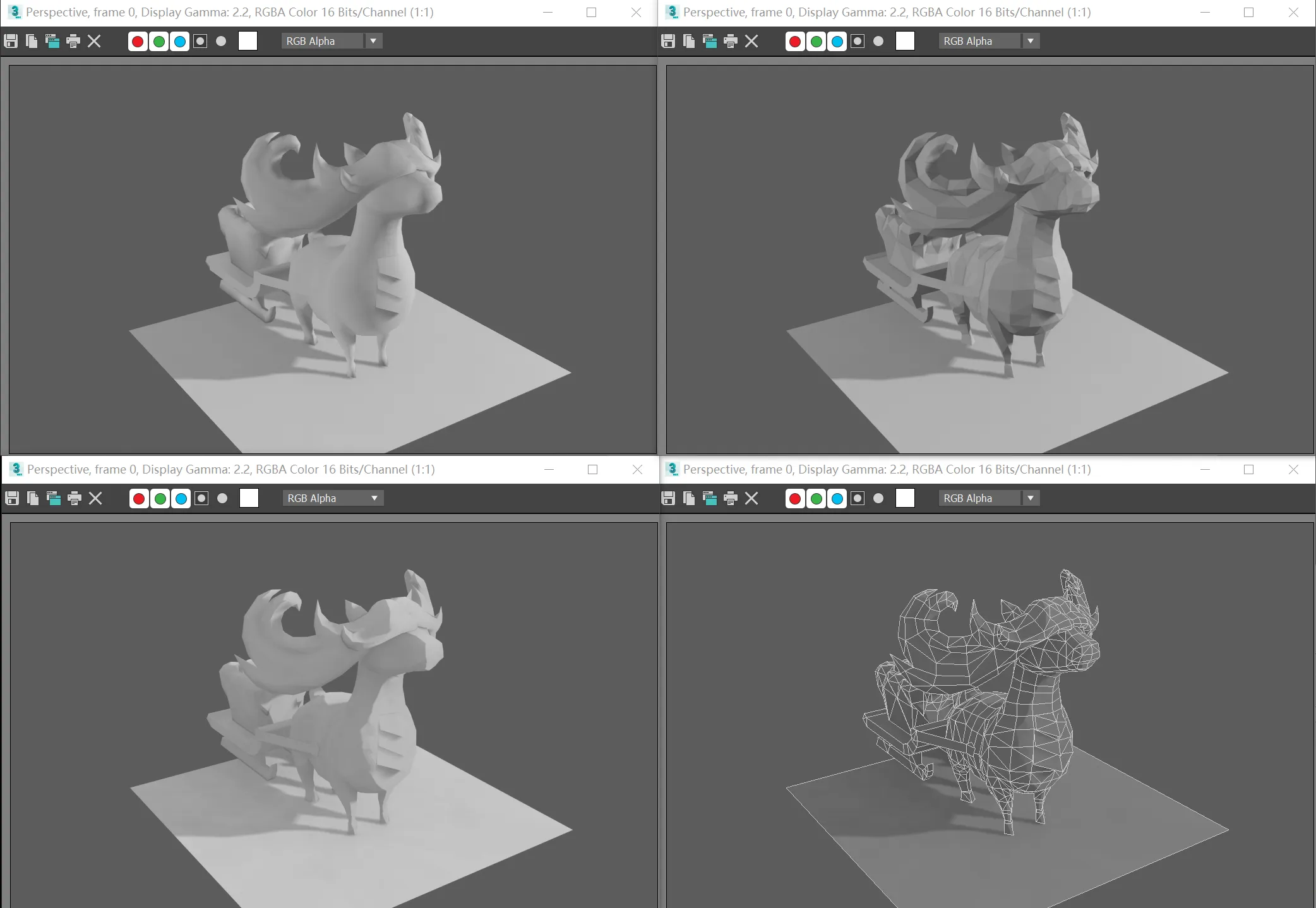The height and width of the screenshot is (908, 1316).
Task: Toggle red channel in top-left window
Action: (x=138, y=41)
